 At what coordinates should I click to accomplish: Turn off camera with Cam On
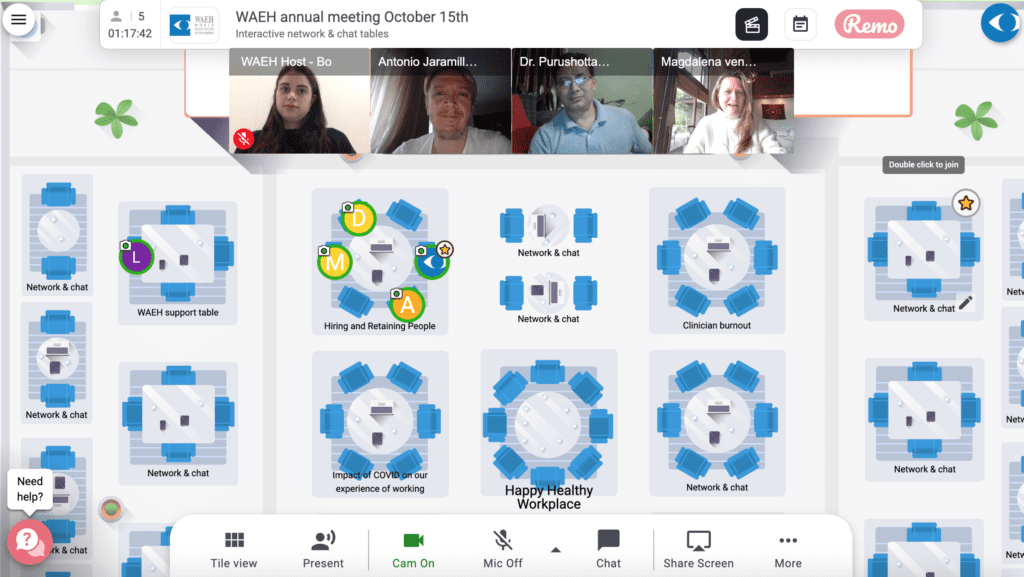(x=413, y=550)
